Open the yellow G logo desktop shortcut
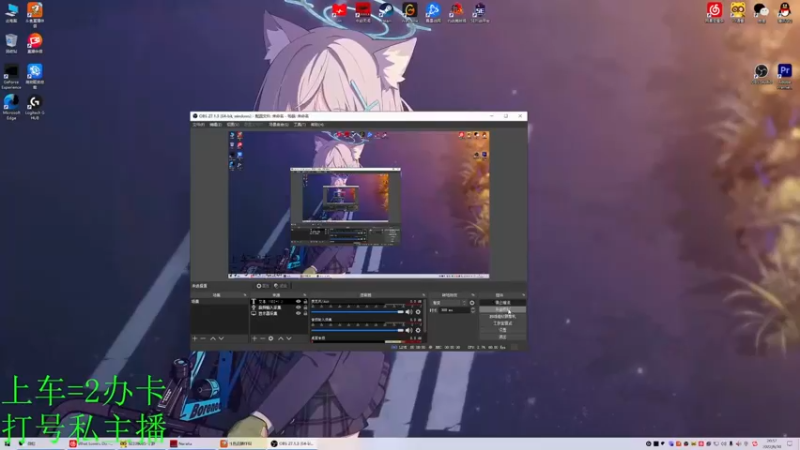The width and height of the screenshot is (800, 450). 410,10
